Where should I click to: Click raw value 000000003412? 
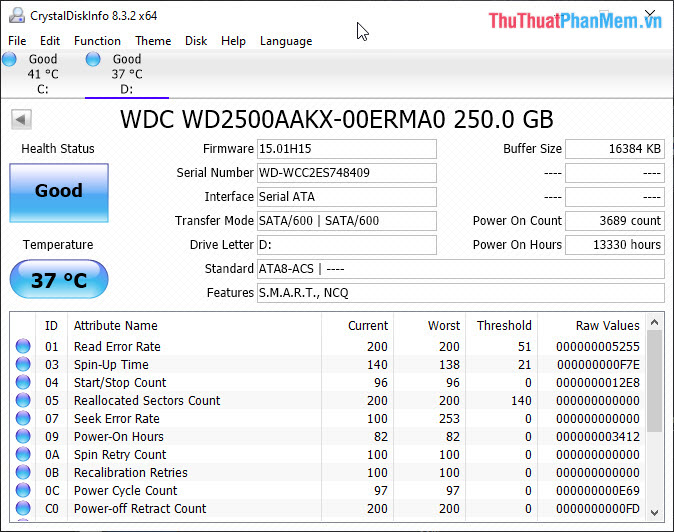click(598, 437)
